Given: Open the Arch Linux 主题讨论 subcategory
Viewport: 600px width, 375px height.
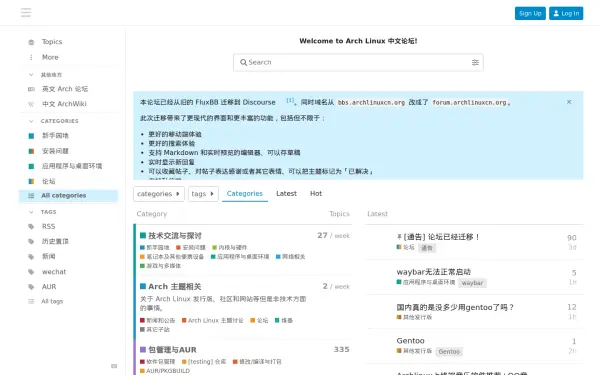Looking at the screenshot, I should pyautogui.click(x=212, y=321).
